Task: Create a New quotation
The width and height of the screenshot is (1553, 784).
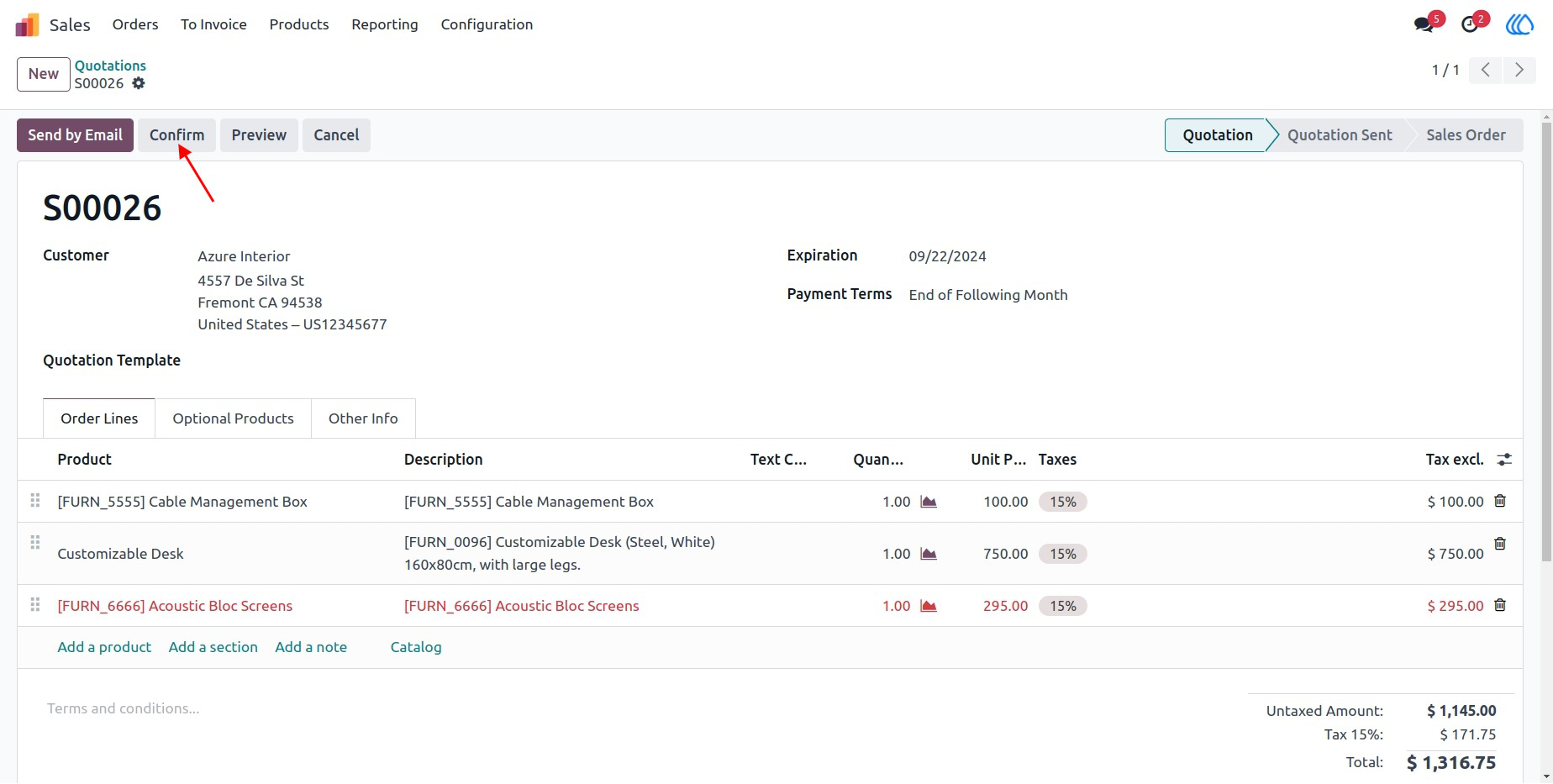Action: [x=44, y=74]
